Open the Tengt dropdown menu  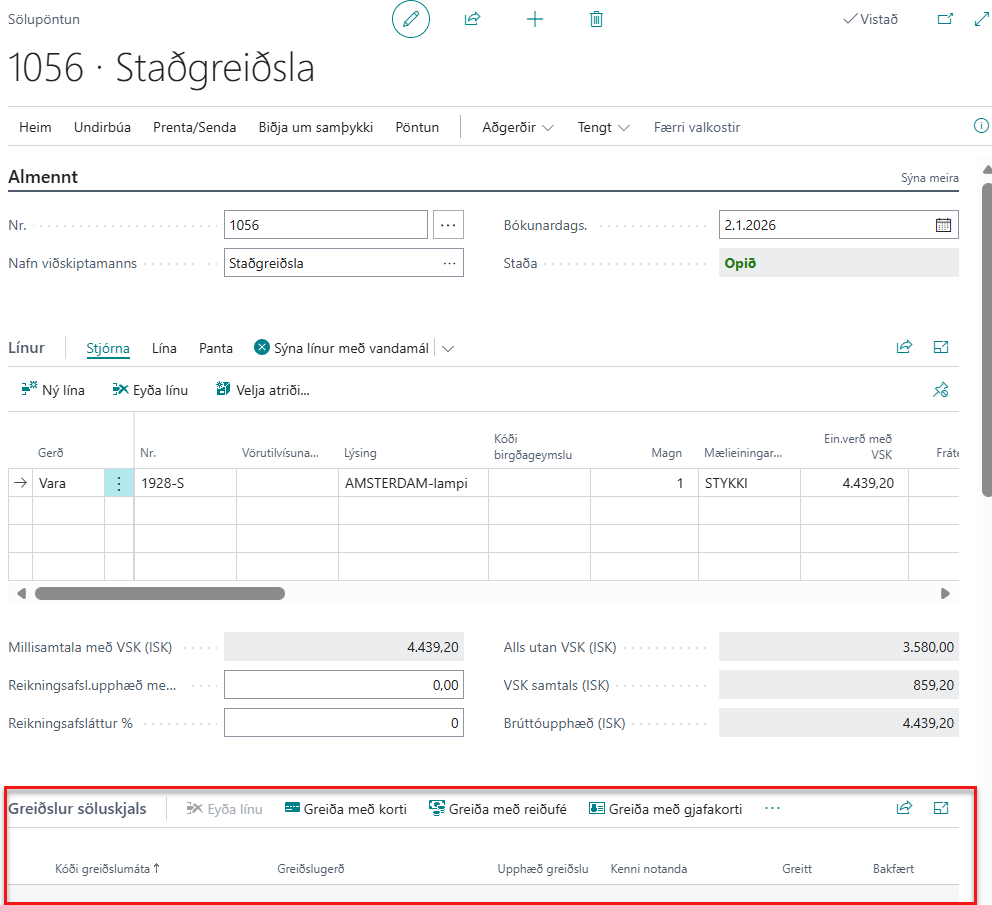coord(603,127)
